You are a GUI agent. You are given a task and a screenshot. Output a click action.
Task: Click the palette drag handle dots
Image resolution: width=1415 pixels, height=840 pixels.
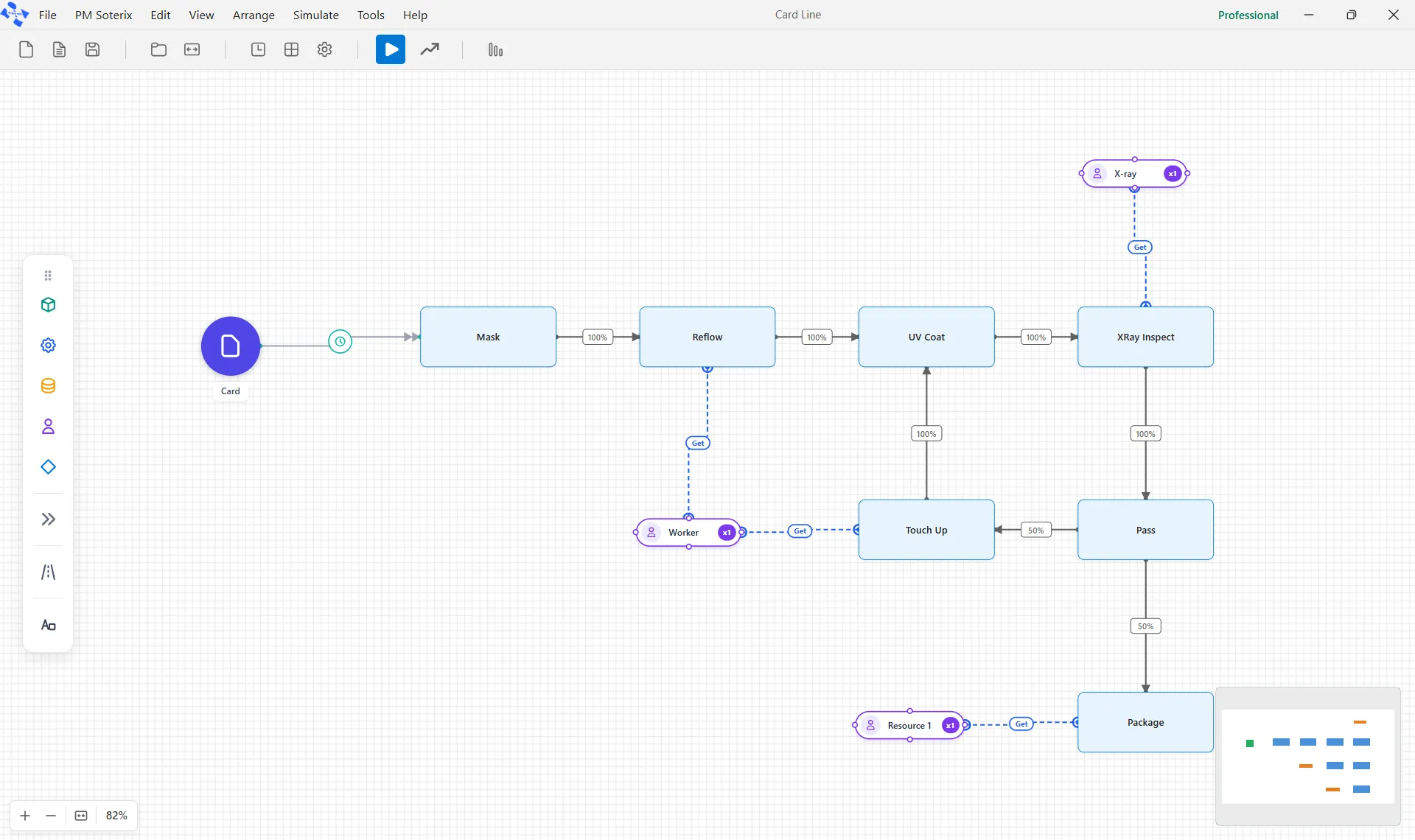[48, 276]
